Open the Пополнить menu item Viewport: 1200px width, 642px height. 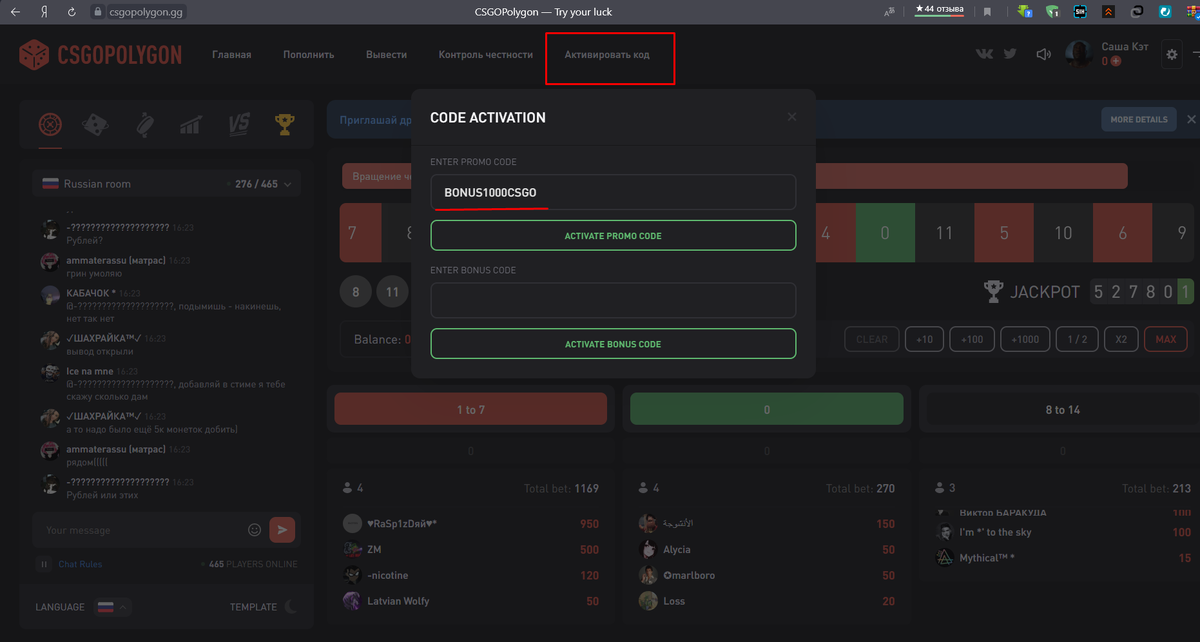308,55
